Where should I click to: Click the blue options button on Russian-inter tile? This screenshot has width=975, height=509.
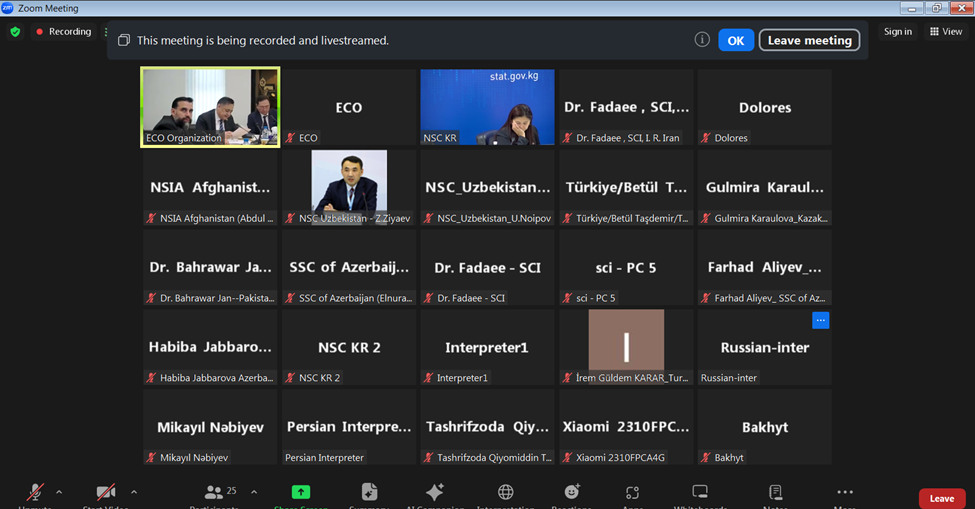(x=820, y=321)
